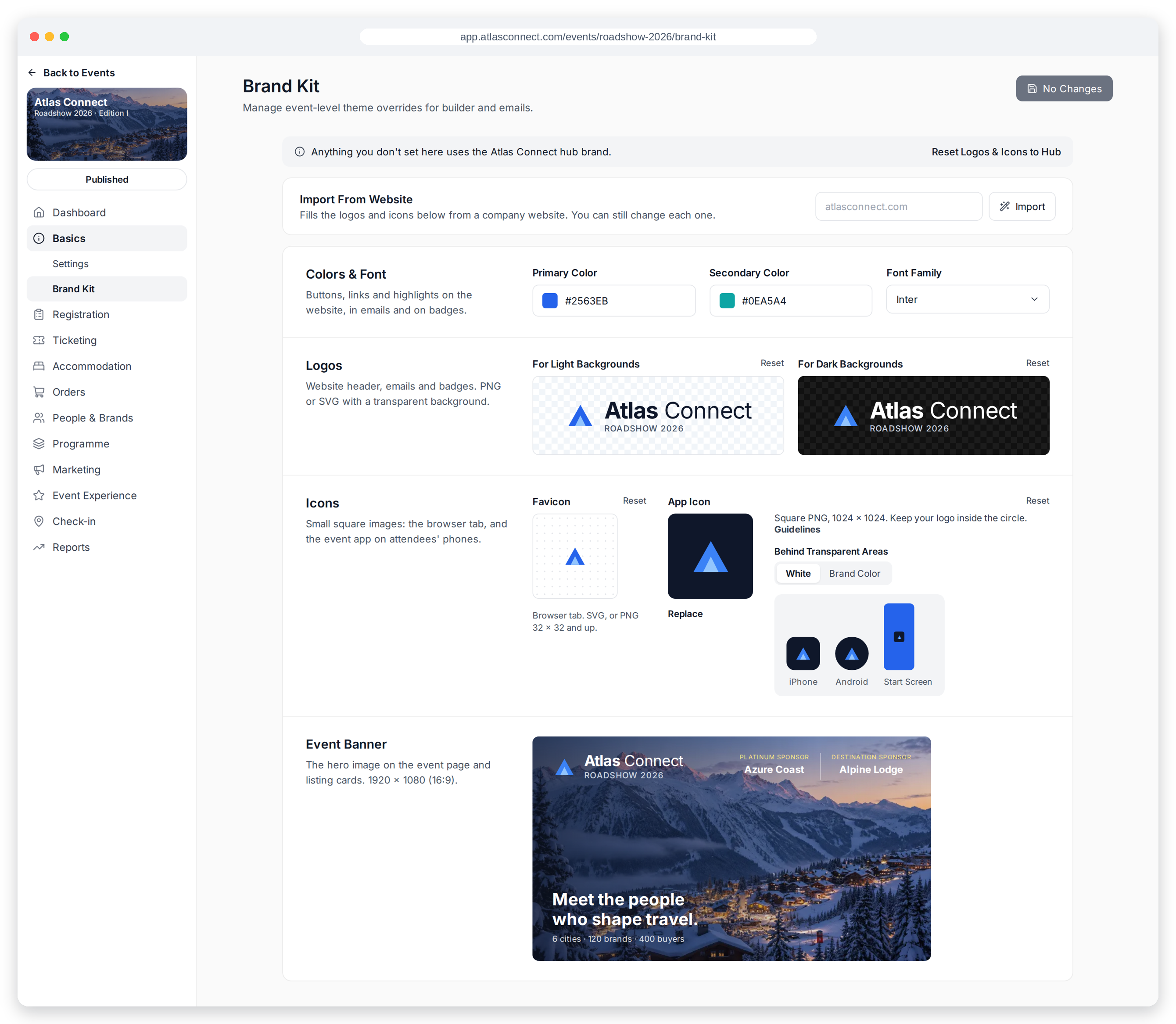Click the Check-in location pin icon
Screen dimensions: 1176x1024
(x=39, y=521)
